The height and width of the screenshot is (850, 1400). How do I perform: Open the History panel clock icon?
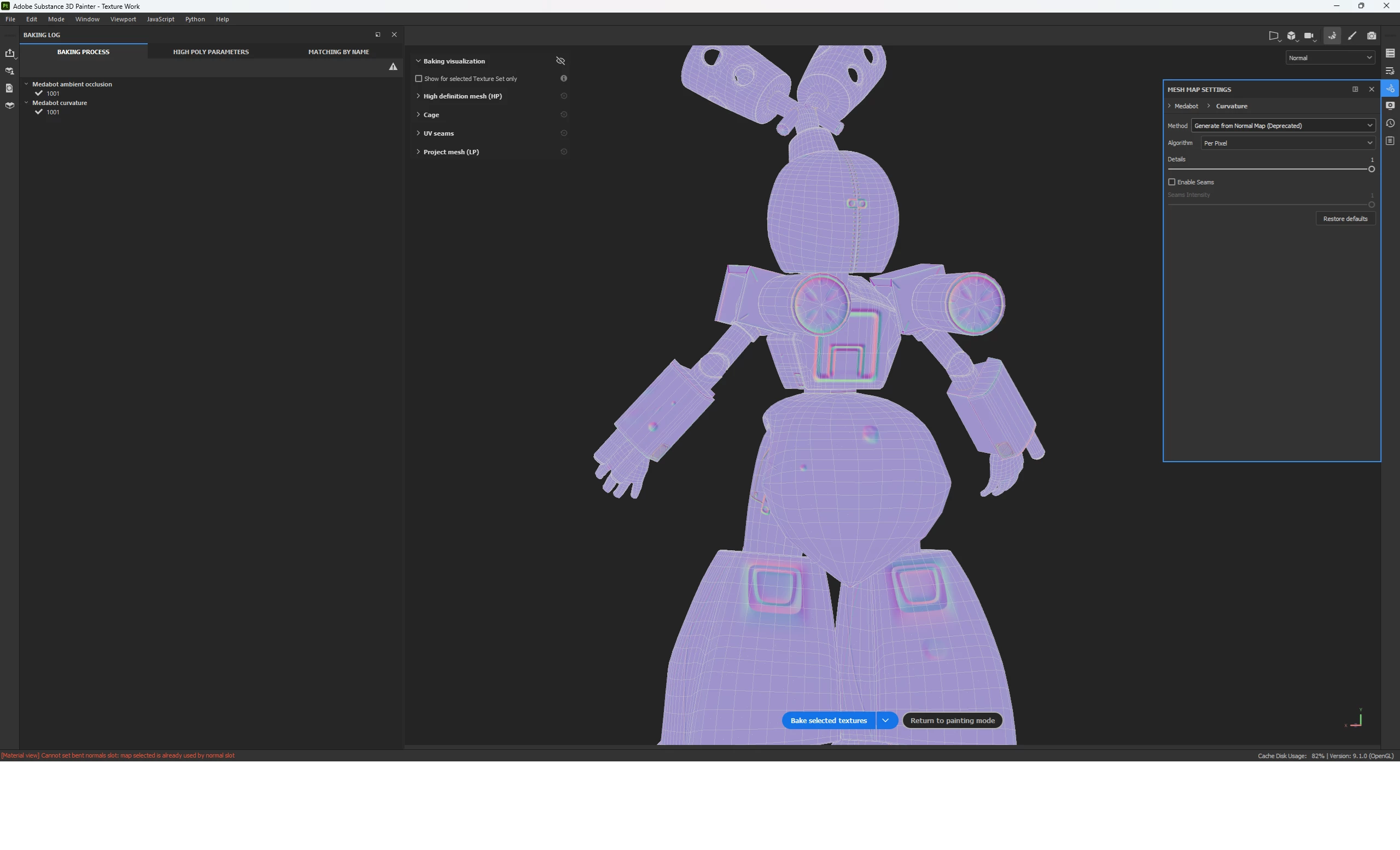point(1390,123)
